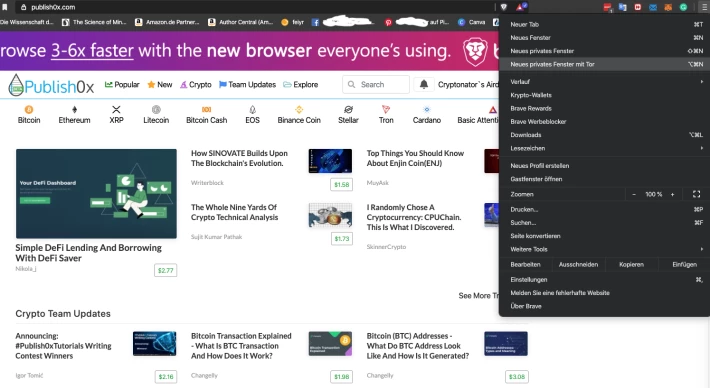Open Downloads from the menu
Image resolution: width=710 pixels, height=388 pixels.
pos(604,135)
